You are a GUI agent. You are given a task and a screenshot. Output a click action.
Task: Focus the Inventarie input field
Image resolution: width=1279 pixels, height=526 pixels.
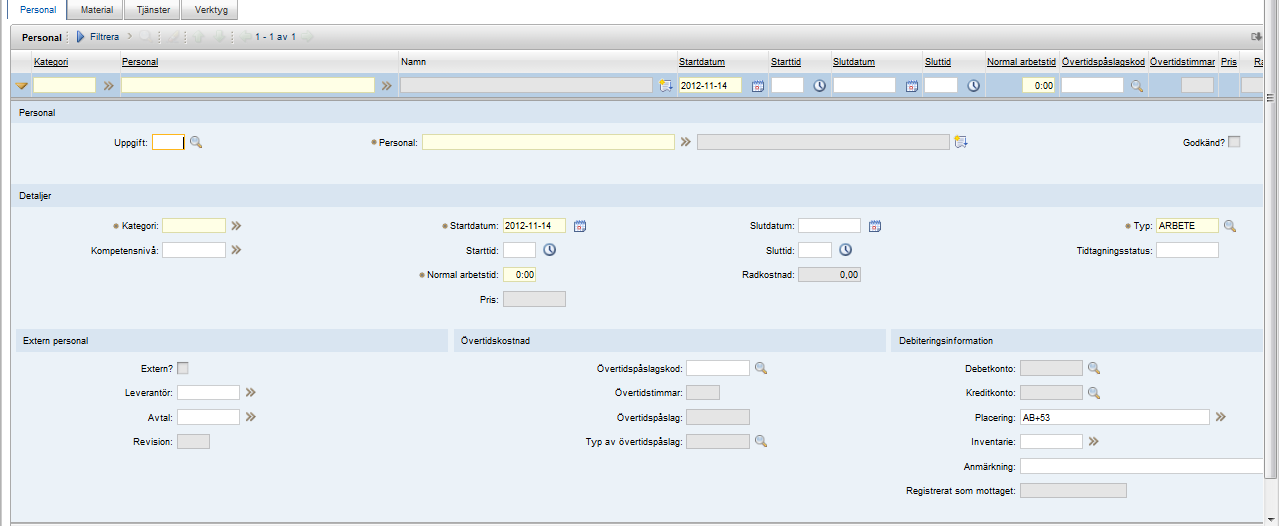click(x=1051, y=440)
